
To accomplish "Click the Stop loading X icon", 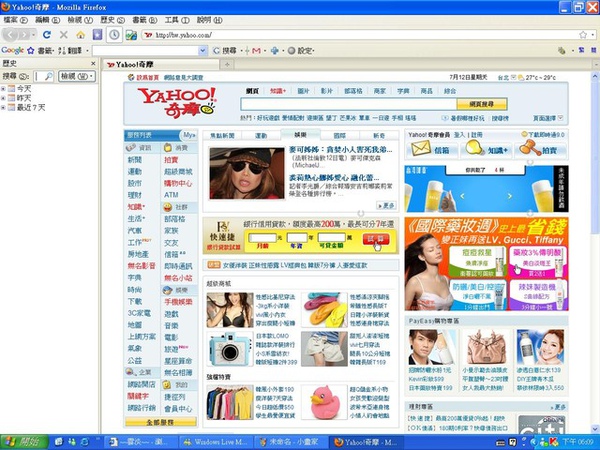I will 64,35.
